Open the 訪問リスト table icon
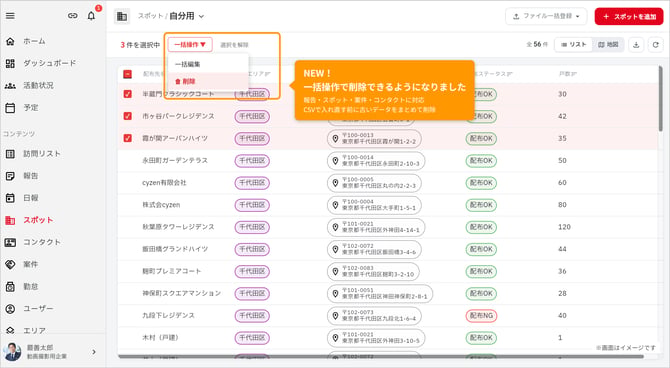670x368 pixels. pos(10,154)
